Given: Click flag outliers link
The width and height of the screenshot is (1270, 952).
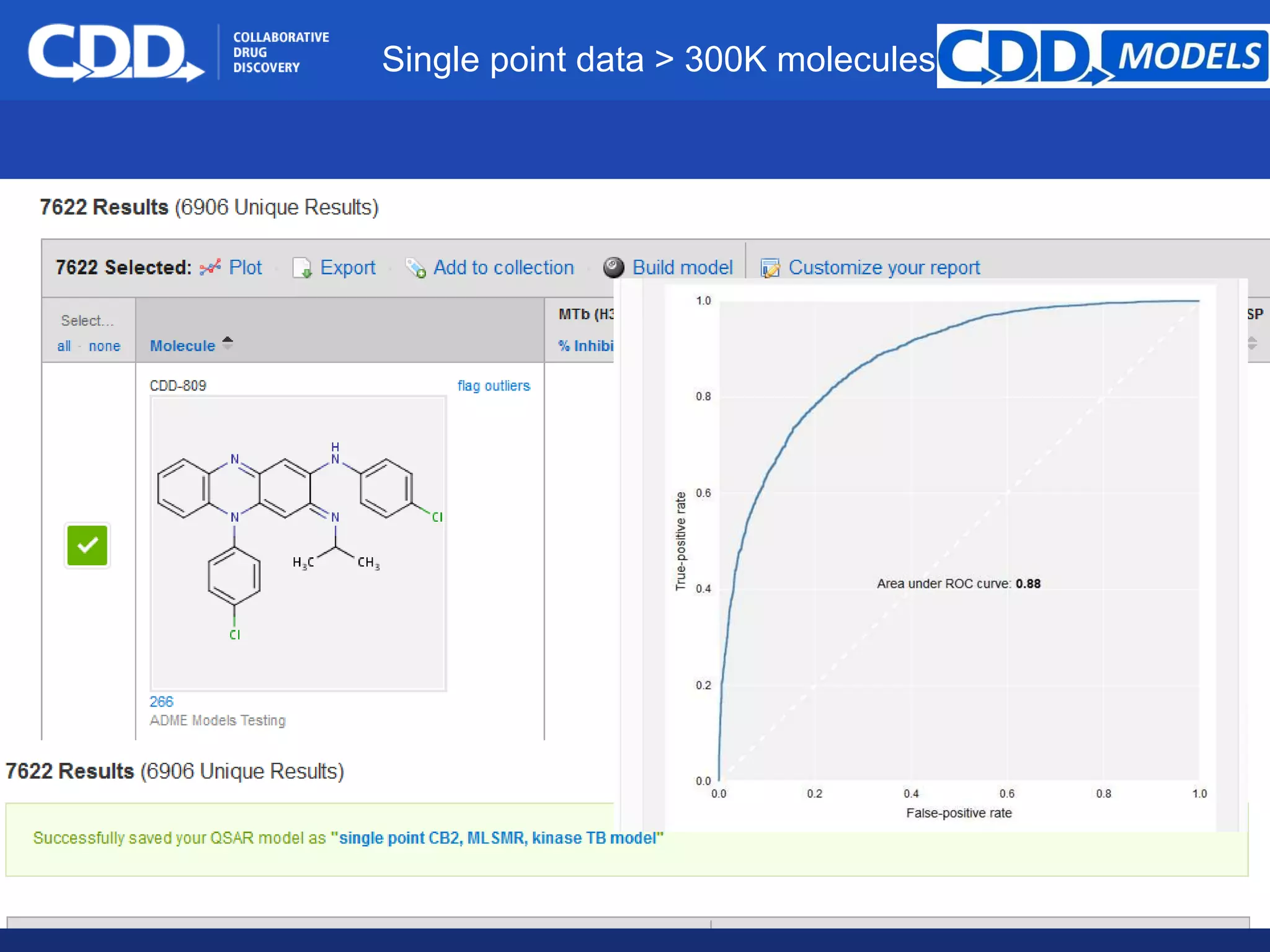Looking at the screenshot, I should click(494, 386).
